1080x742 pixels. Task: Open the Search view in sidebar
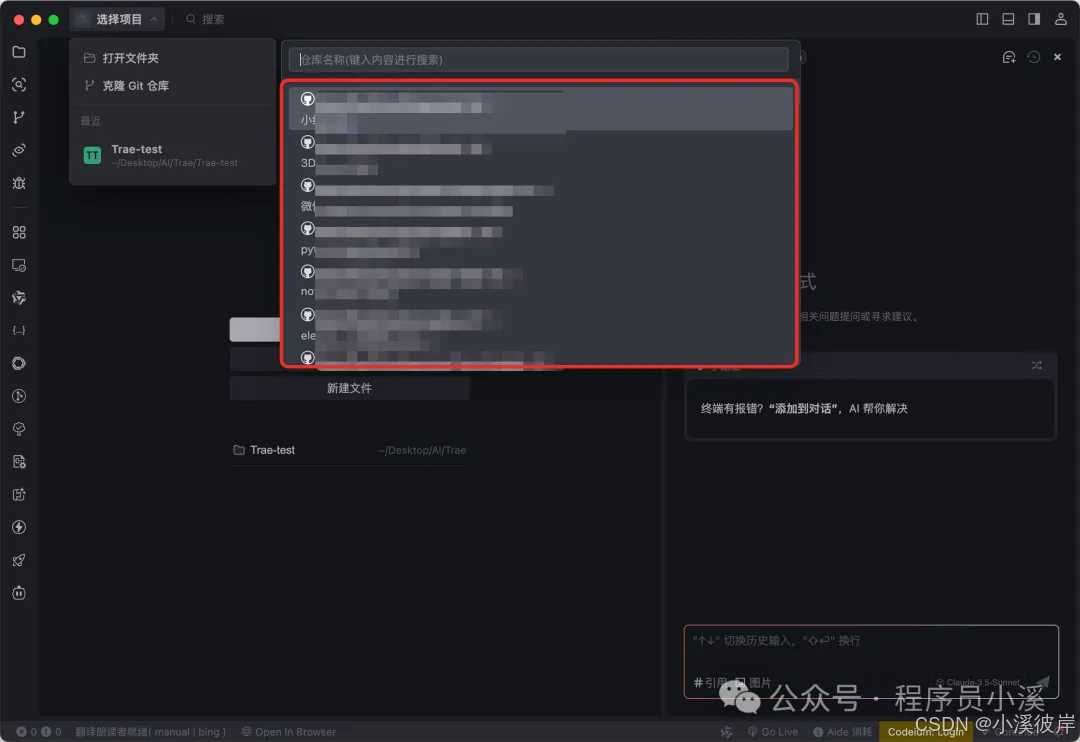tap(19, 85)
